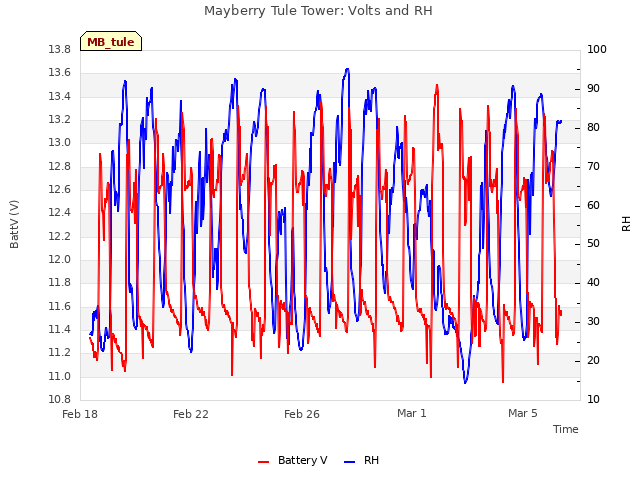Click the 12.4 voltage tick label
The image size is (640, 480).
click(x=59, y=213)
